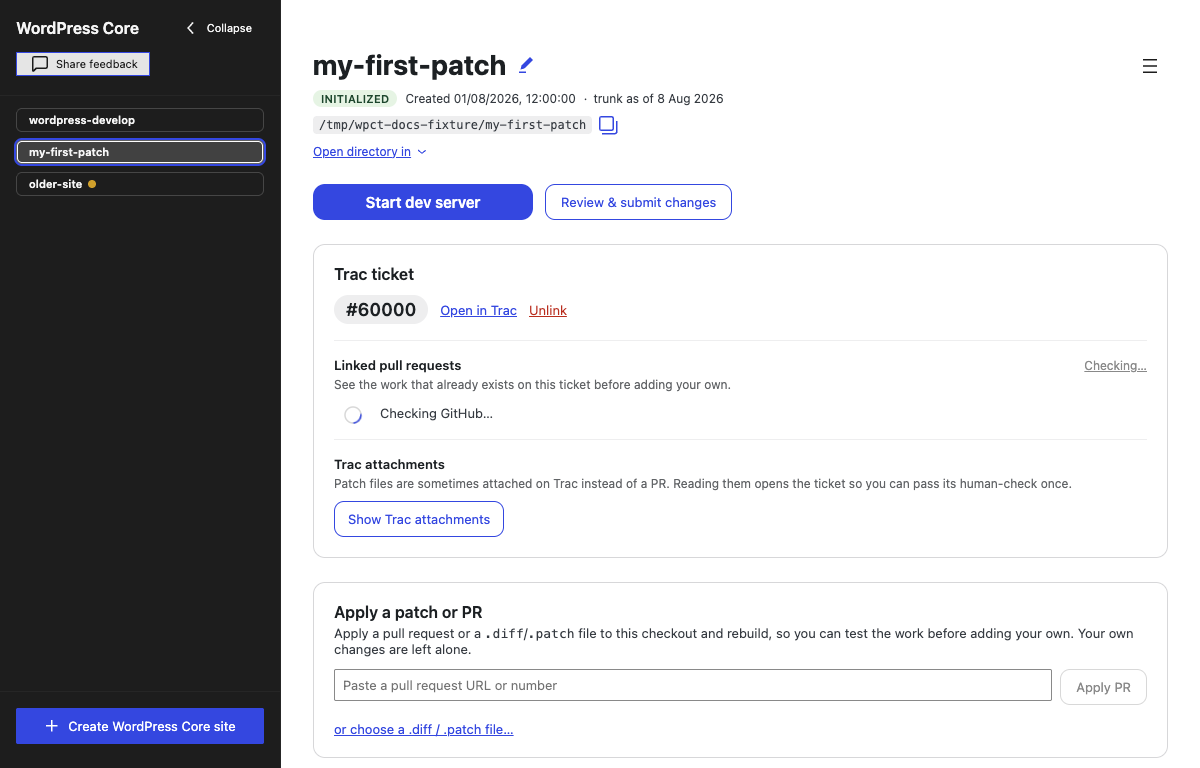1200x768 pixels.
Task: Click the orange status dot on older-site
Action: click(92, 184)
